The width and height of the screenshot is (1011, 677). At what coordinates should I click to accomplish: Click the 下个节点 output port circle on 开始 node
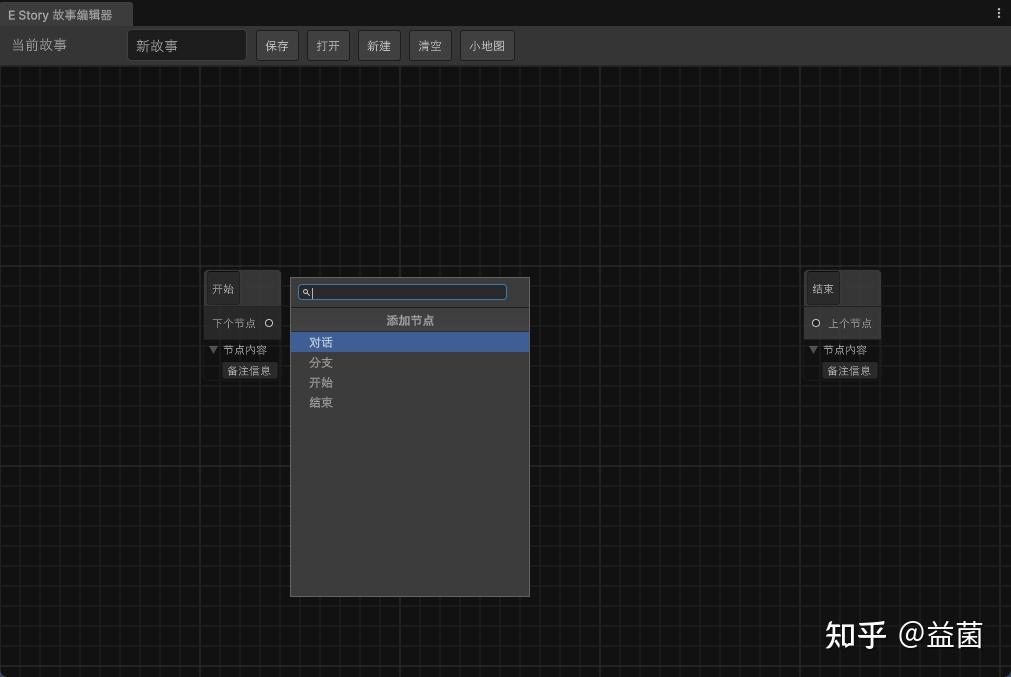tap(268, 323)
